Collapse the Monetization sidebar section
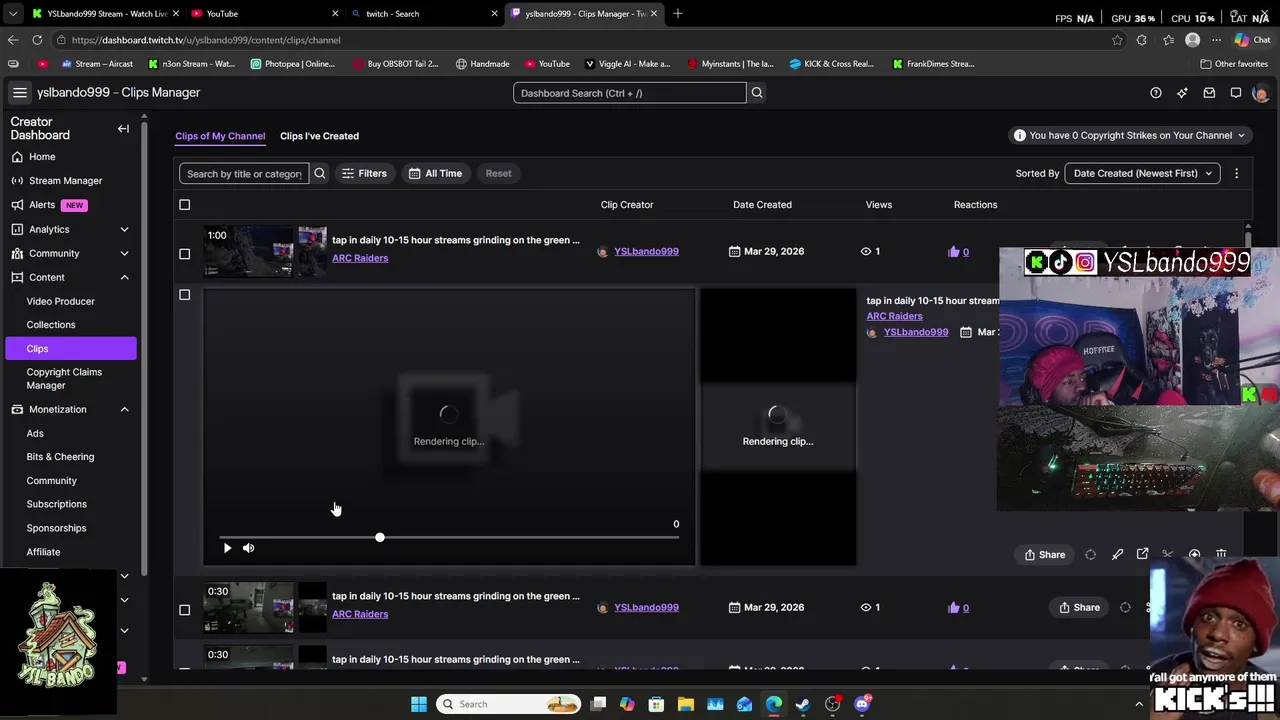1280x720 pixels. 124,409
